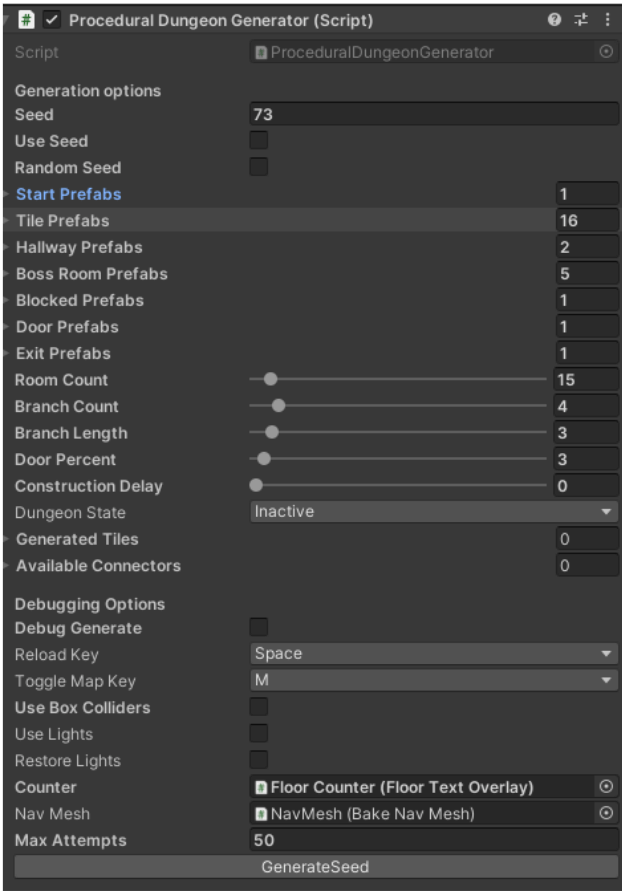Enable the Use Seed checkbox
This screenshot has width=622, height=892.
[x=259, y=141]
